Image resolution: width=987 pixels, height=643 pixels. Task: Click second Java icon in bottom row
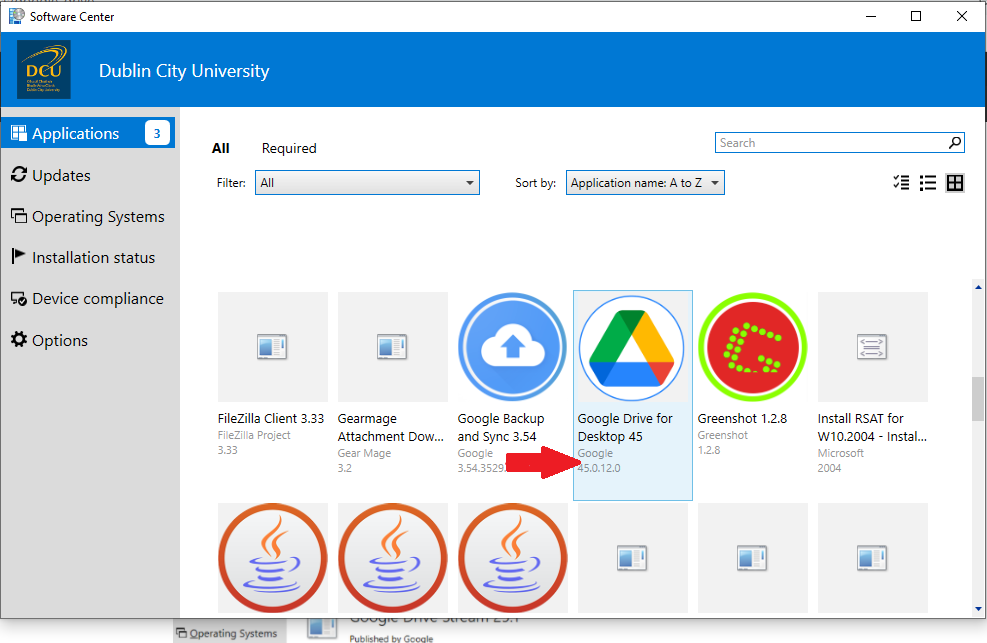[x=393, y=557]
